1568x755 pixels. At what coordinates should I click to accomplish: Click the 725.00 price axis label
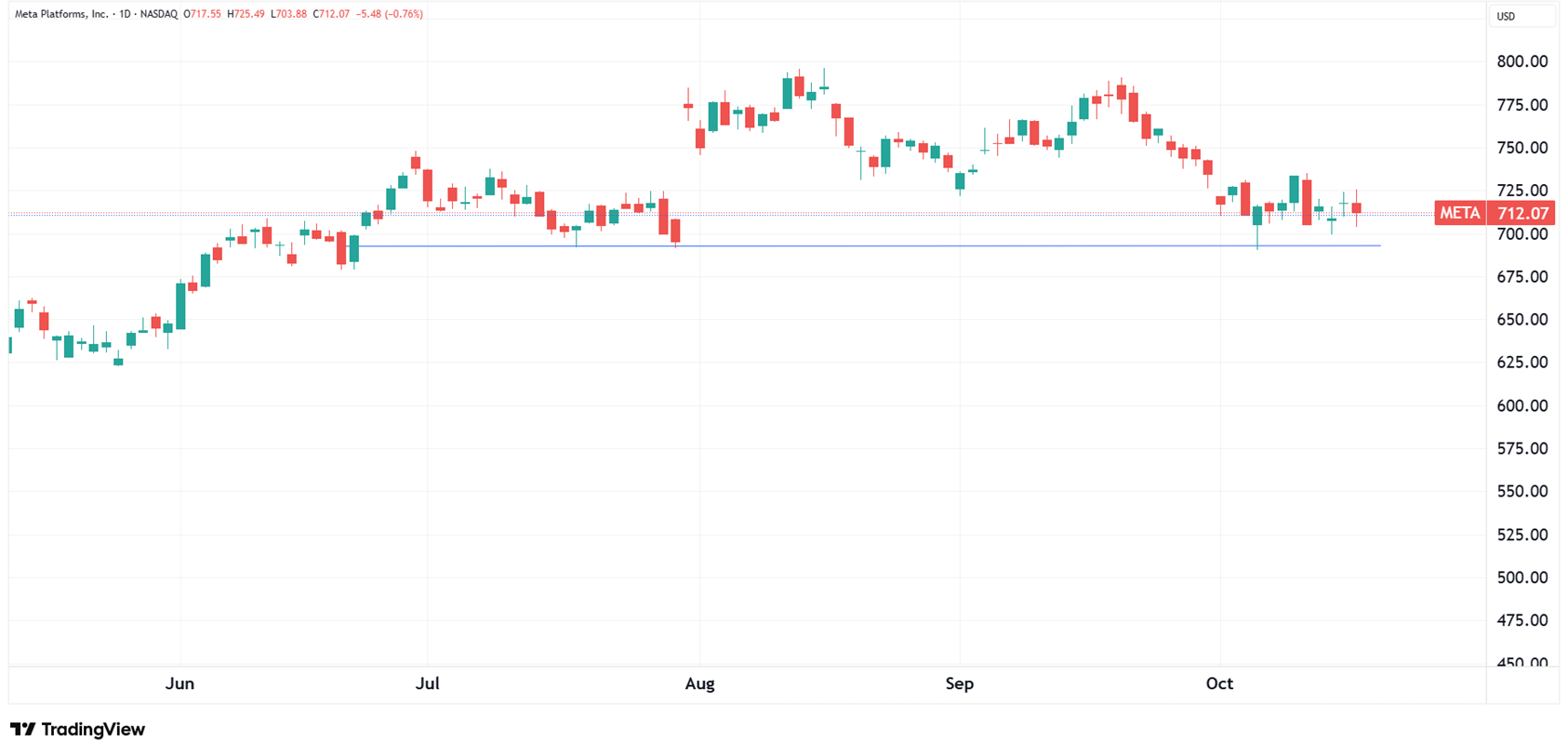point(1521,191)
